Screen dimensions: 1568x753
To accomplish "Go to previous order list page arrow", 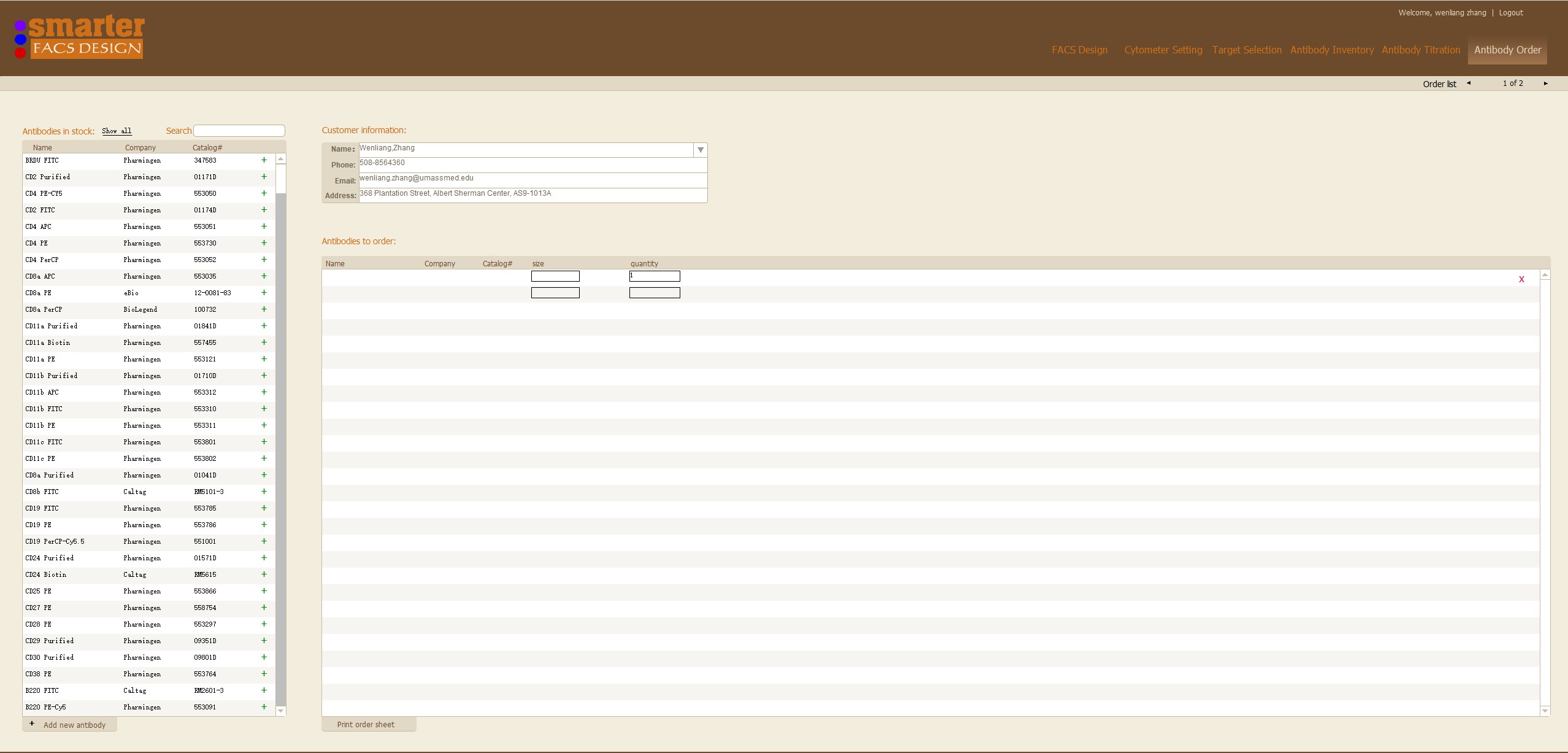I will [x=1469, y=83].
